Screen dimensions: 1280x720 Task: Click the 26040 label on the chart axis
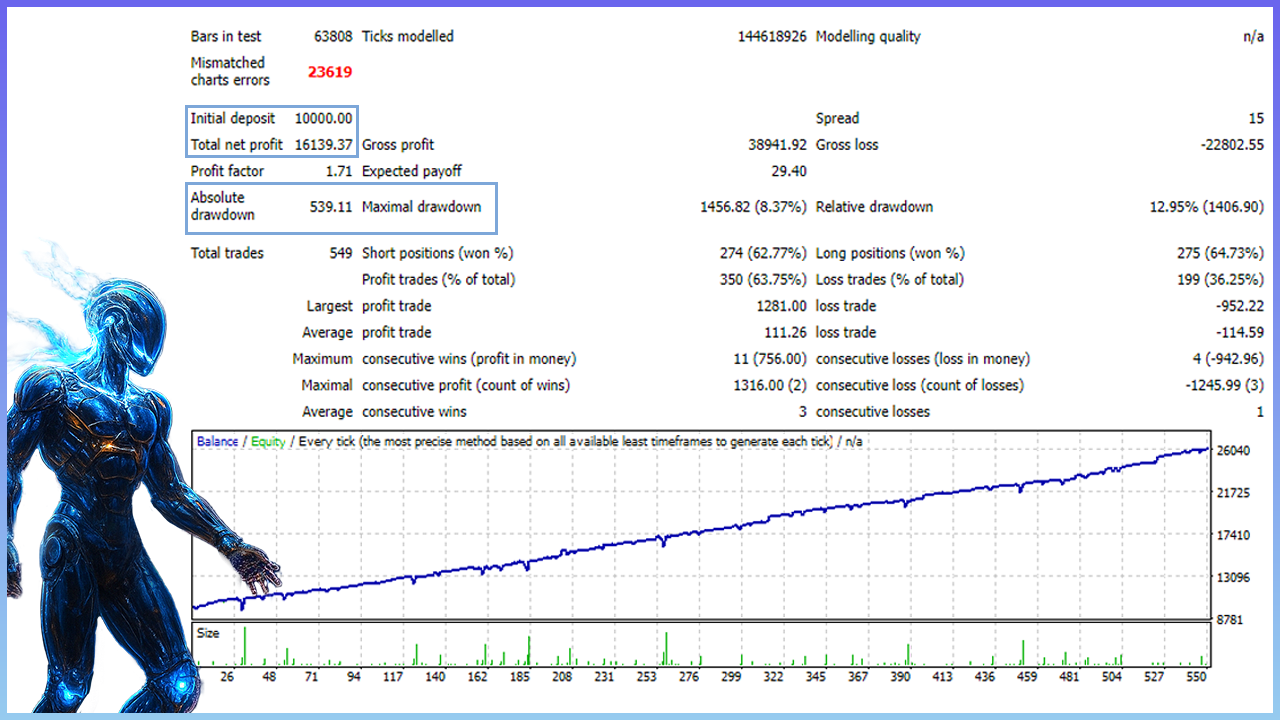1231,451
